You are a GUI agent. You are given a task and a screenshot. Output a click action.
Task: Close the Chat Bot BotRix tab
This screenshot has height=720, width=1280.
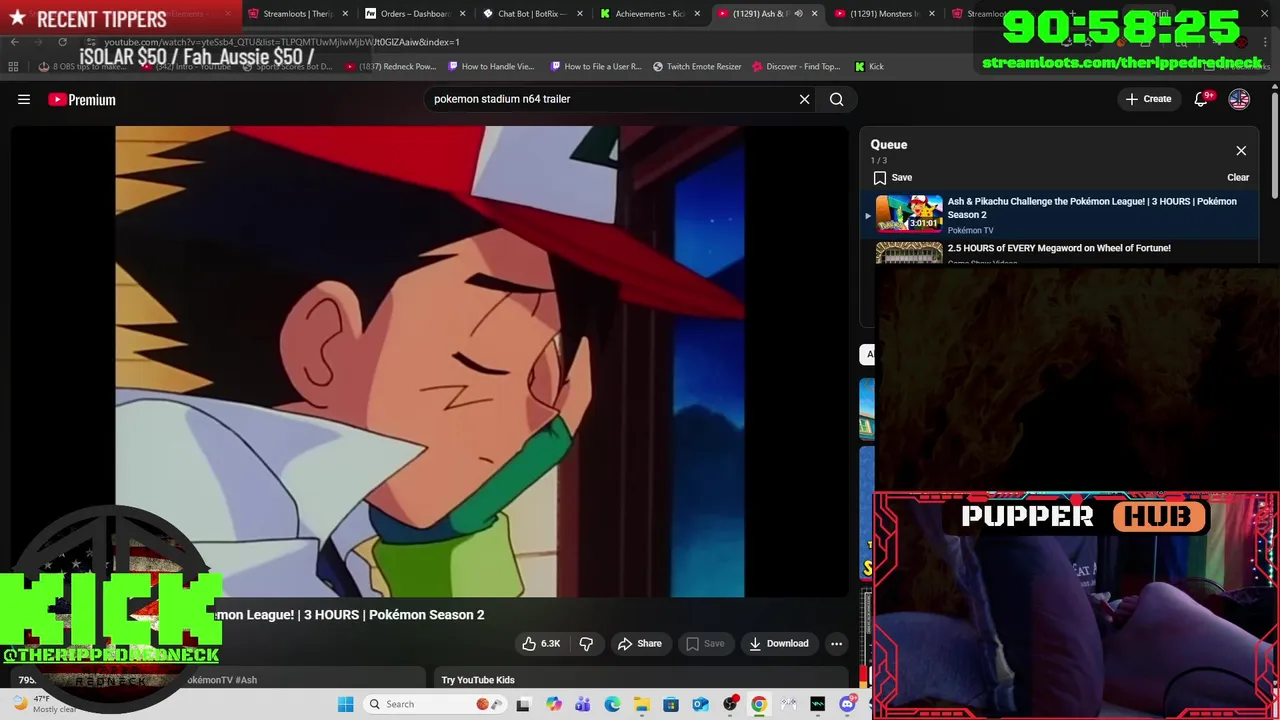[x=579, y=14]
